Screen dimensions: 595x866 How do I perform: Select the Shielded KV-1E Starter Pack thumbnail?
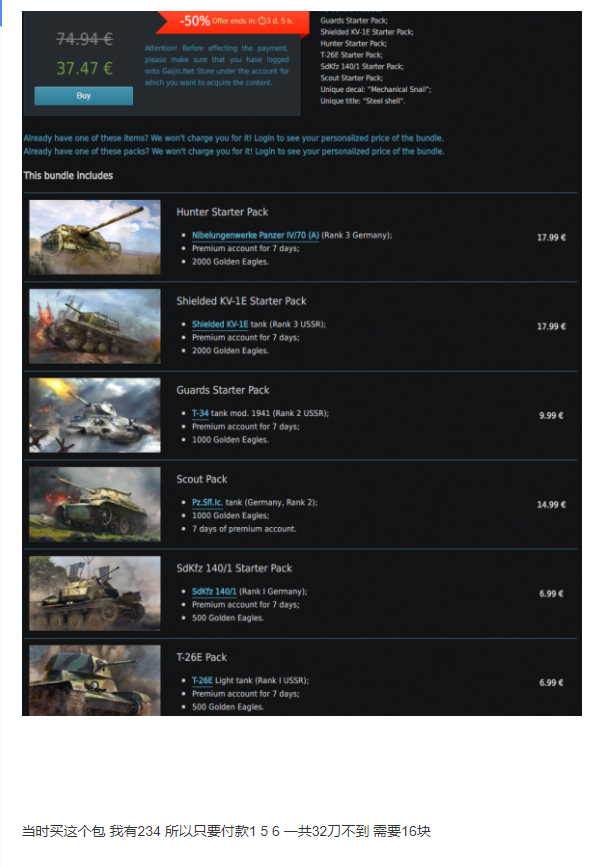point(95,326)
